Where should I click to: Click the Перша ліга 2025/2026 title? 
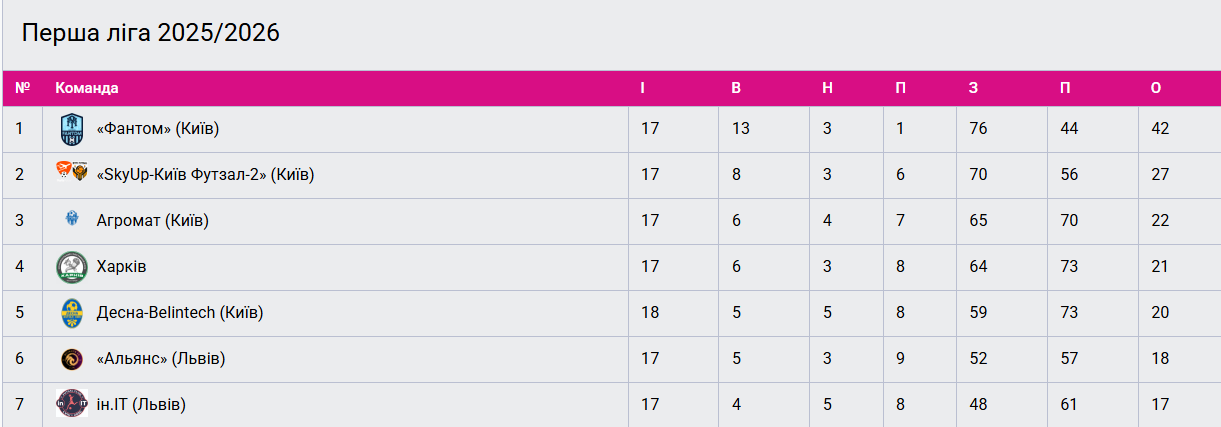click(x=151, y=33)
